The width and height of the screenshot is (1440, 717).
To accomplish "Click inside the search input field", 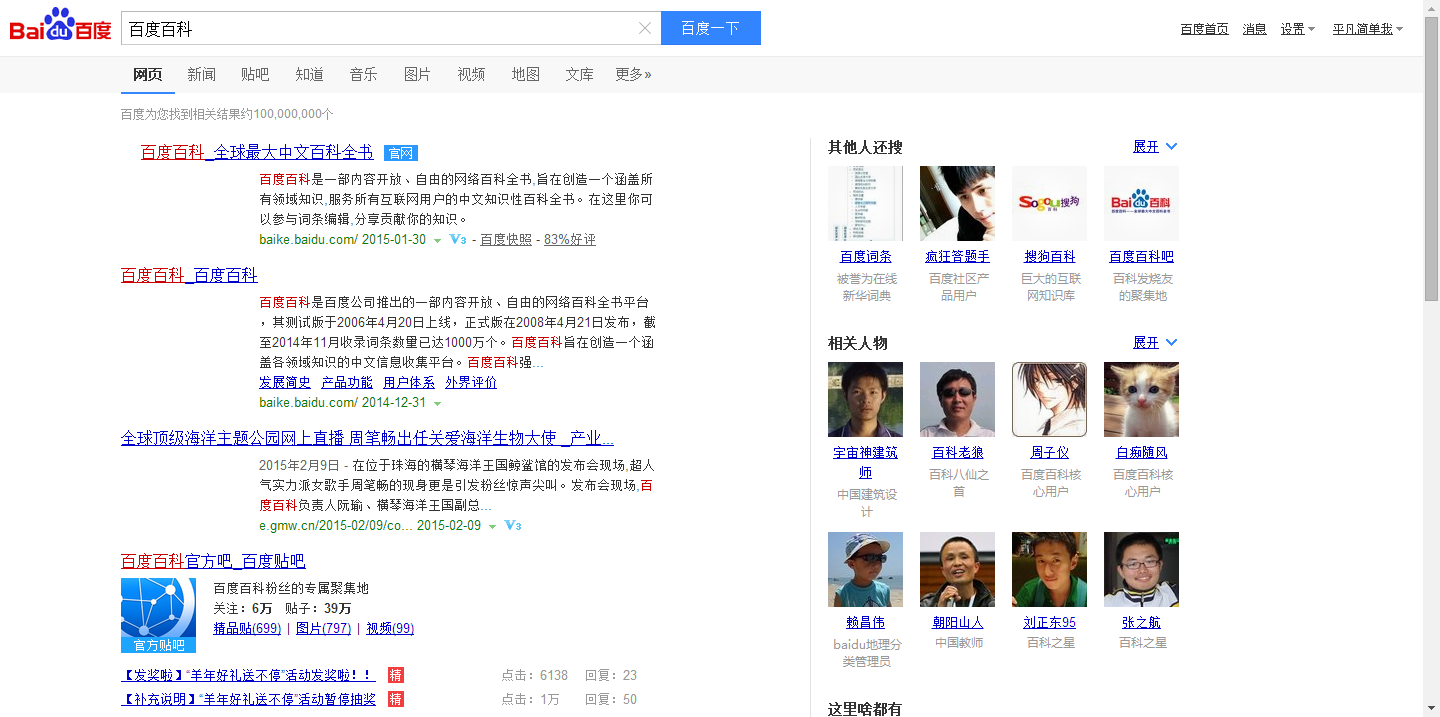I will coord(380,28).
